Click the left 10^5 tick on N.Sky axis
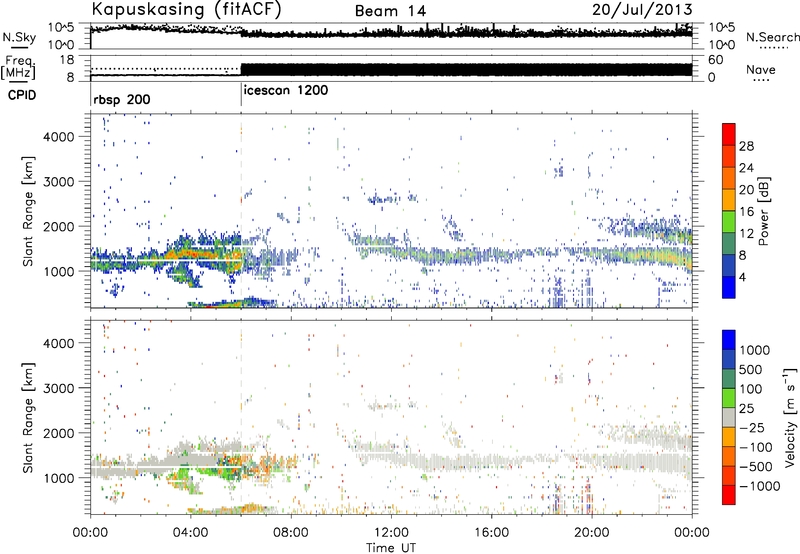This screenshot has width=800, height=554. click(61, 28)
